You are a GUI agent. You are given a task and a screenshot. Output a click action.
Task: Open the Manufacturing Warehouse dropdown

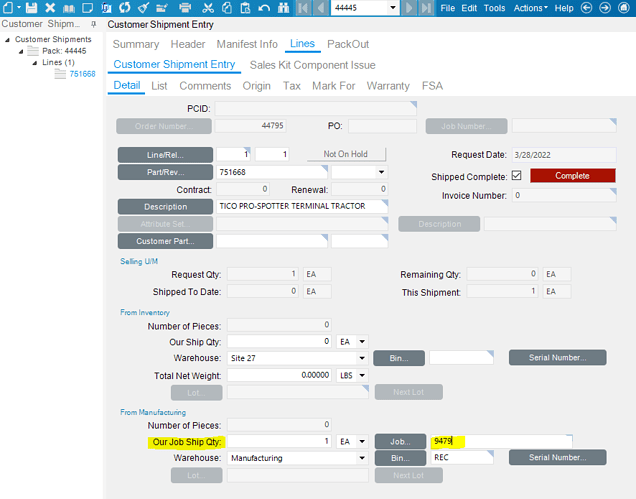coord(361,458)
